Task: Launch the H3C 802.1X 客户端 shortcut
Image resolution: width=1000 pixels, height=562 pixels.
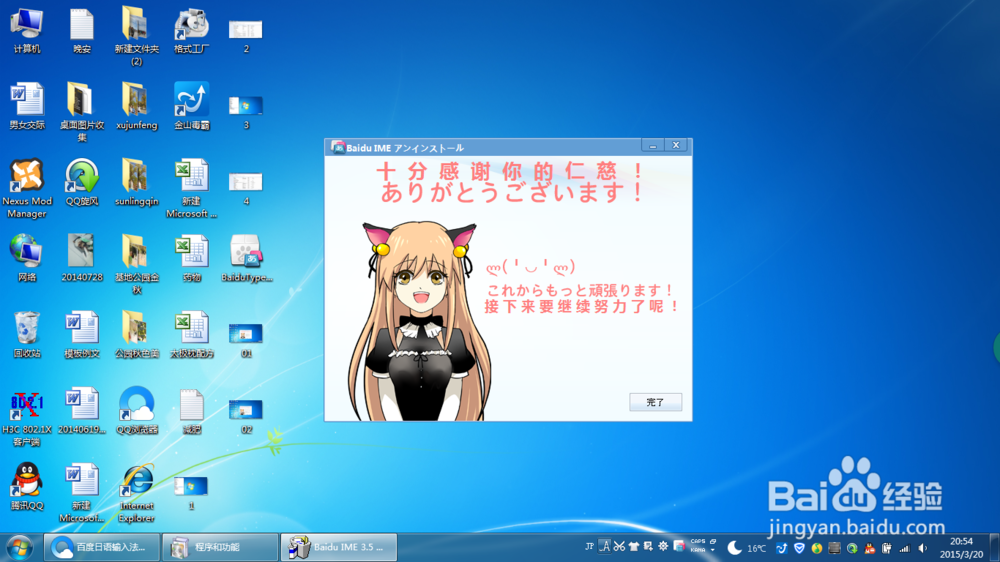Action: coord(27,416)
